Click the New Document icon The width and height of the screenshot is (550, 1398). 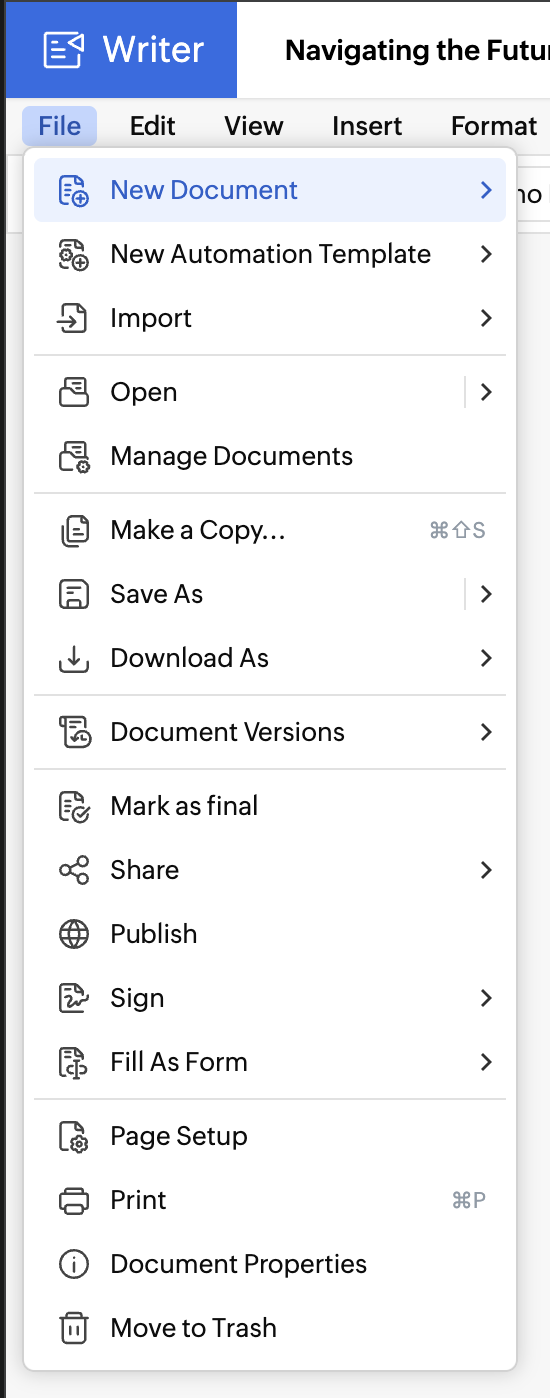(x=74, y=190)
